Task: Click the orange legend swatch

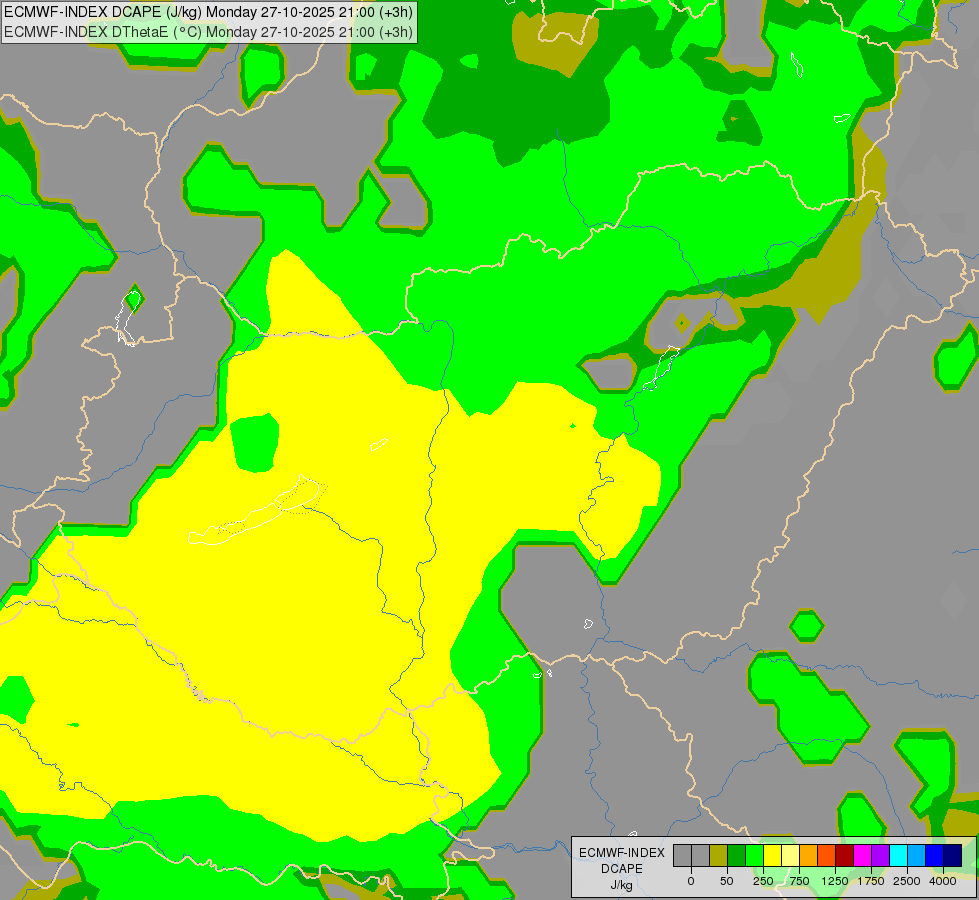Action: click(809, 855)
